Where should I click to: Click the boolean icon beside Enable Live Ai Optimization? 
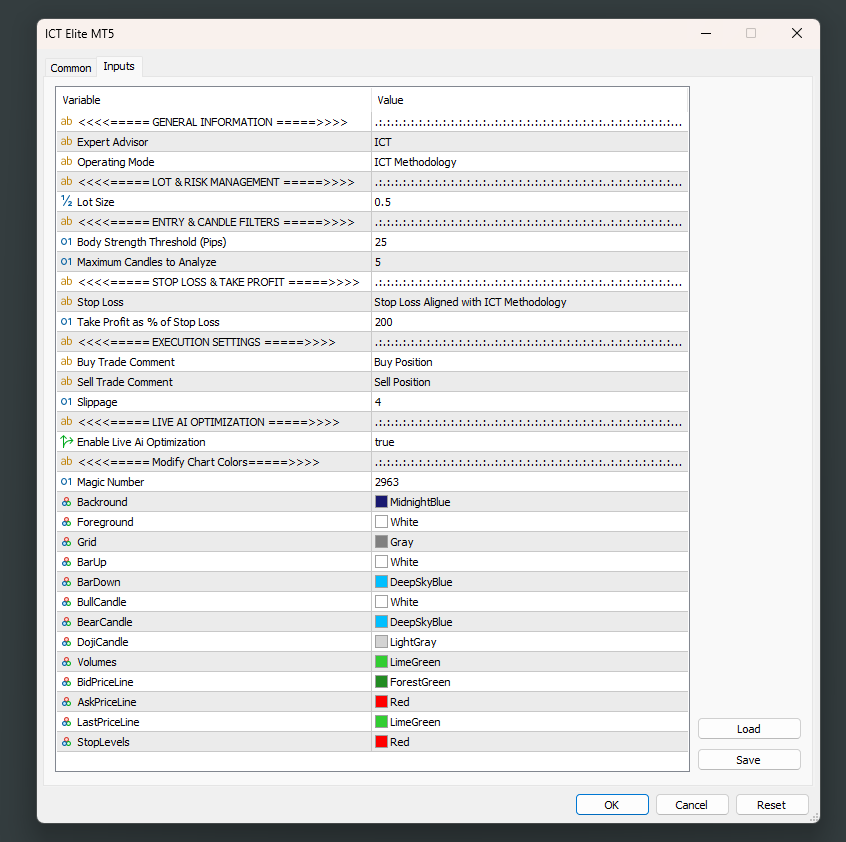click(66, 442)
